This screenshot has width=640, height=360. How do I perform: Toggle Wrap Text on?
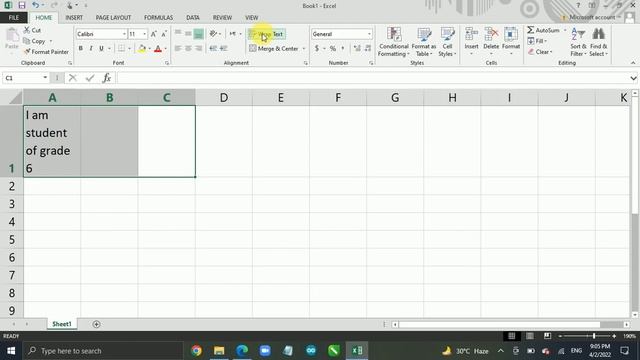267,34
